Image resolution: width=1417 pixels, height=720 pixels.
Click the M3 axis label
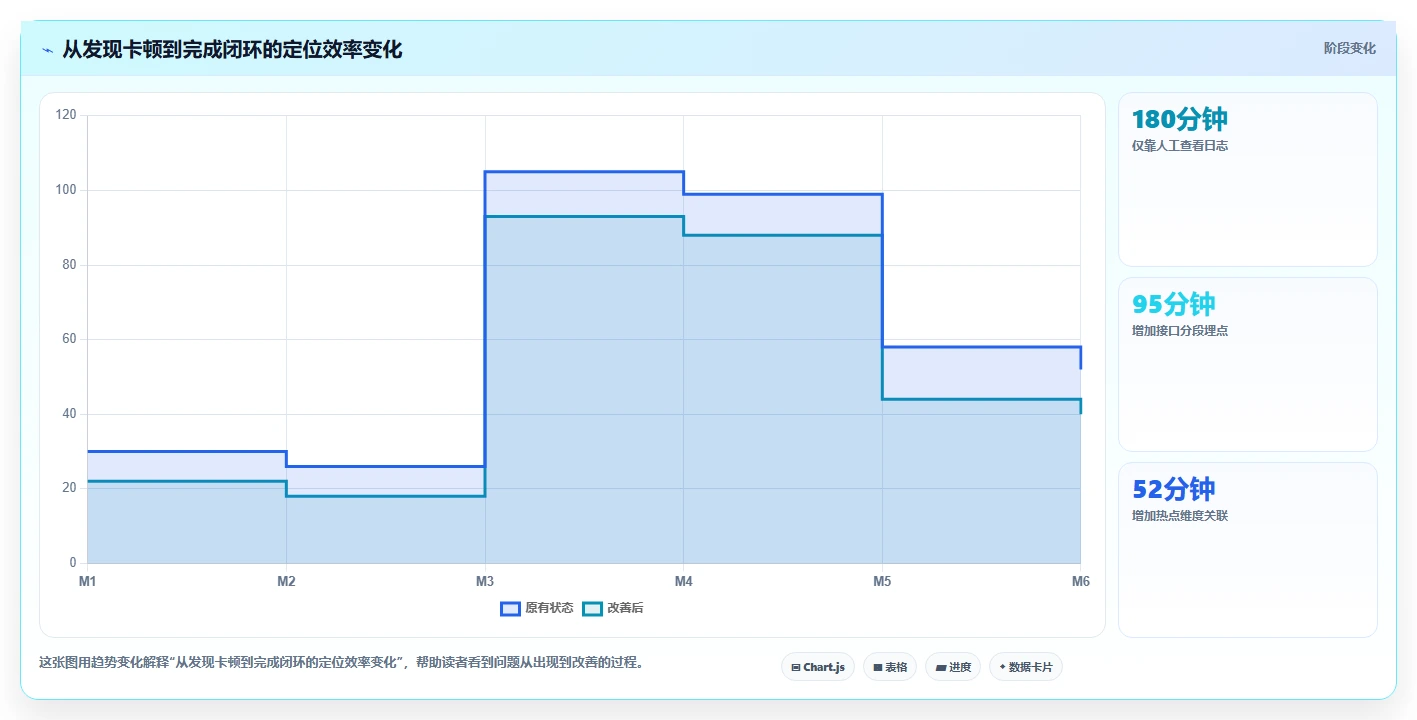[x=485, y=581]
